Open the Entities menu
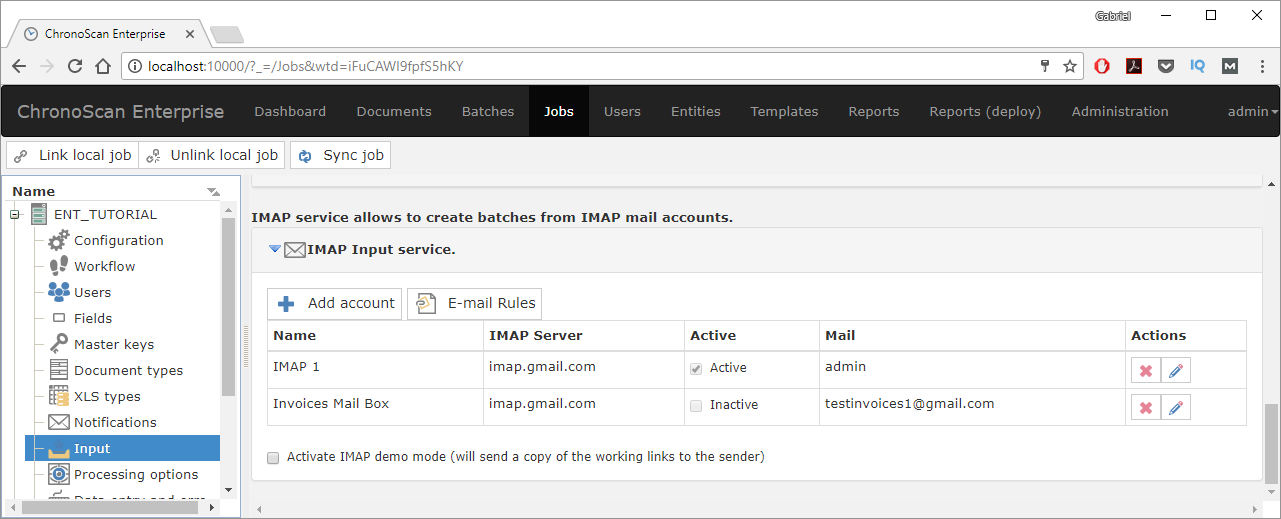The image size is (1281, 519). point(696,111)
